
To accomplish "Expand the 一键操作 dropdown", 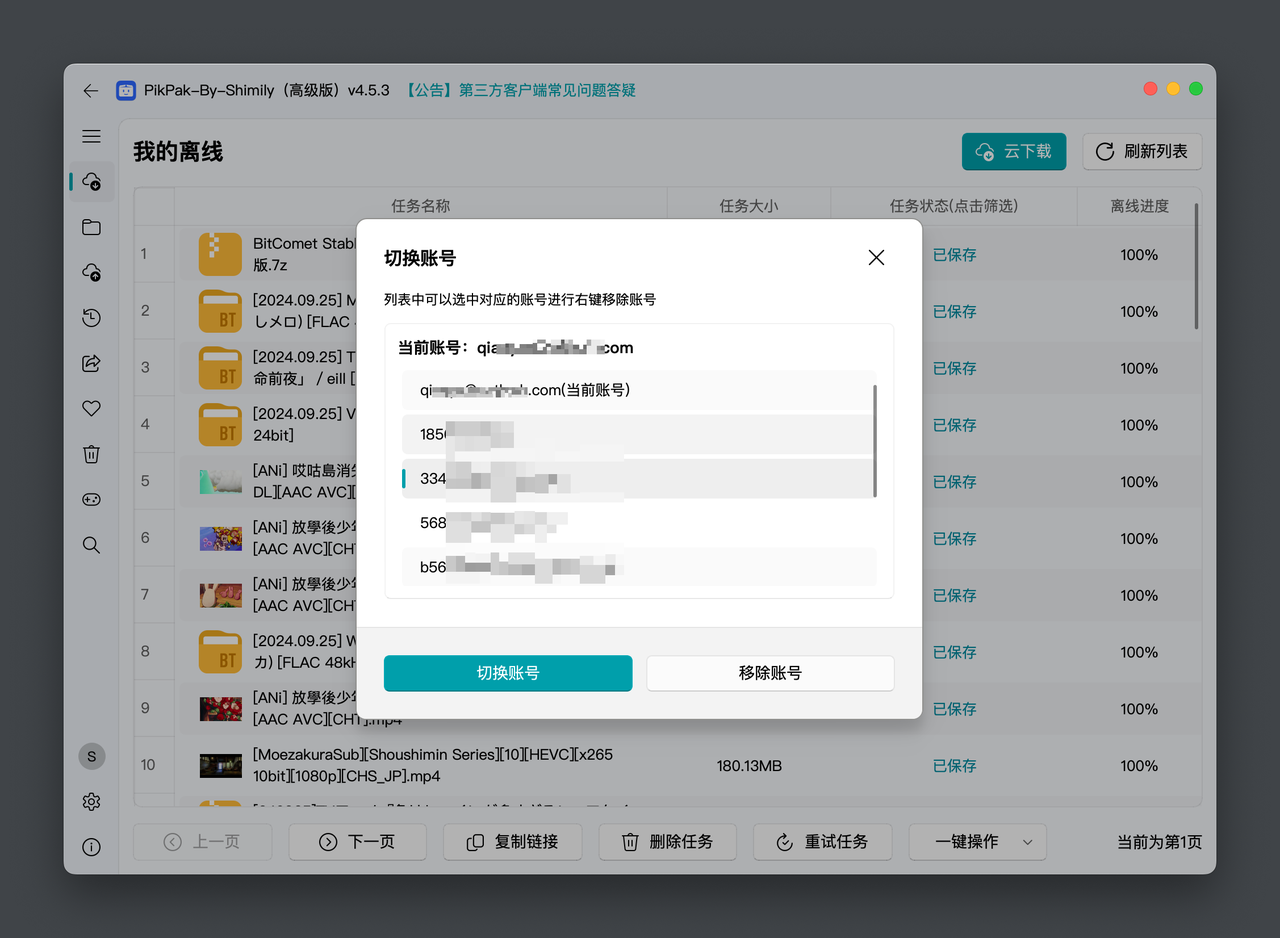I will (x=977, y=842).
